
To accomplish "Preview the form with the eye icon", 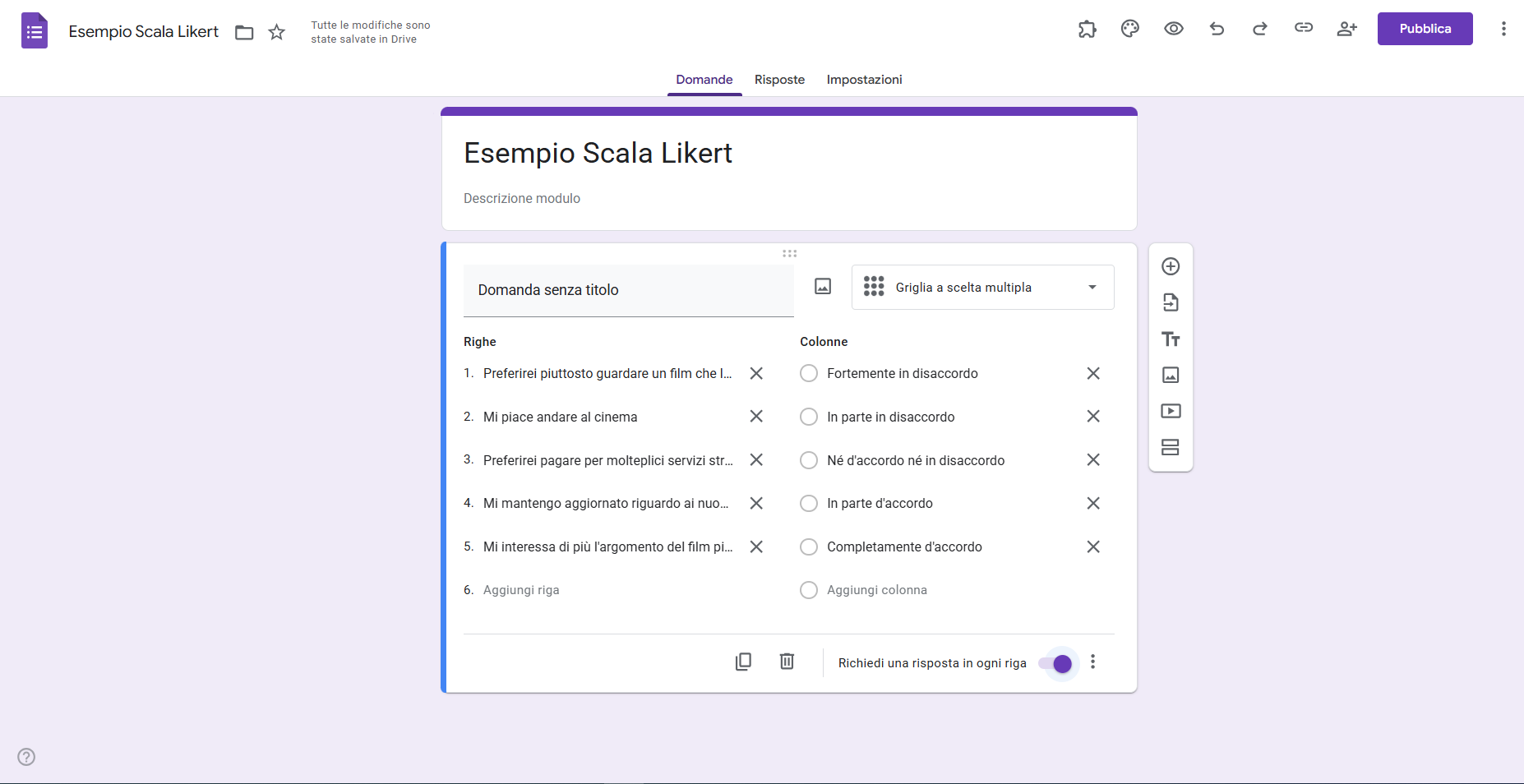I will (1174, 29).
